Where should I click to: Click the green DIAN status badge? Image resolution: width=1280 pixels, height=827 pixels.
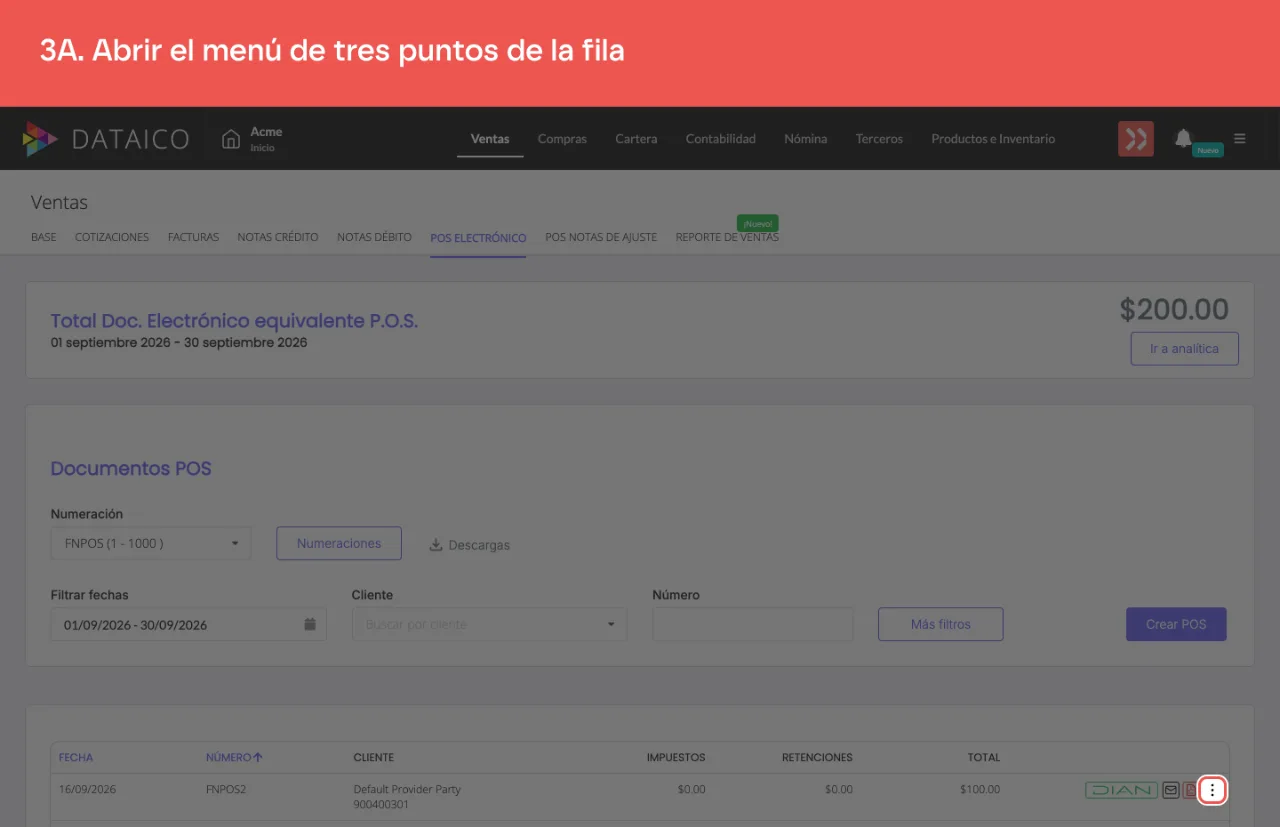(1121, 790)
